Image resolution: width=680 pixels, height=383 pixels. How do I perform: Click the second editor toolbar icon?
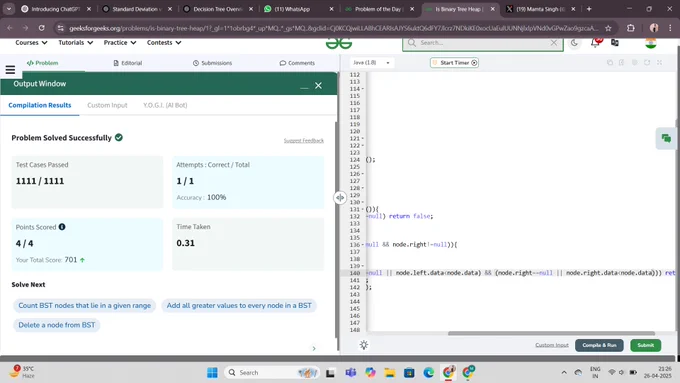click(x=621, y=62)
